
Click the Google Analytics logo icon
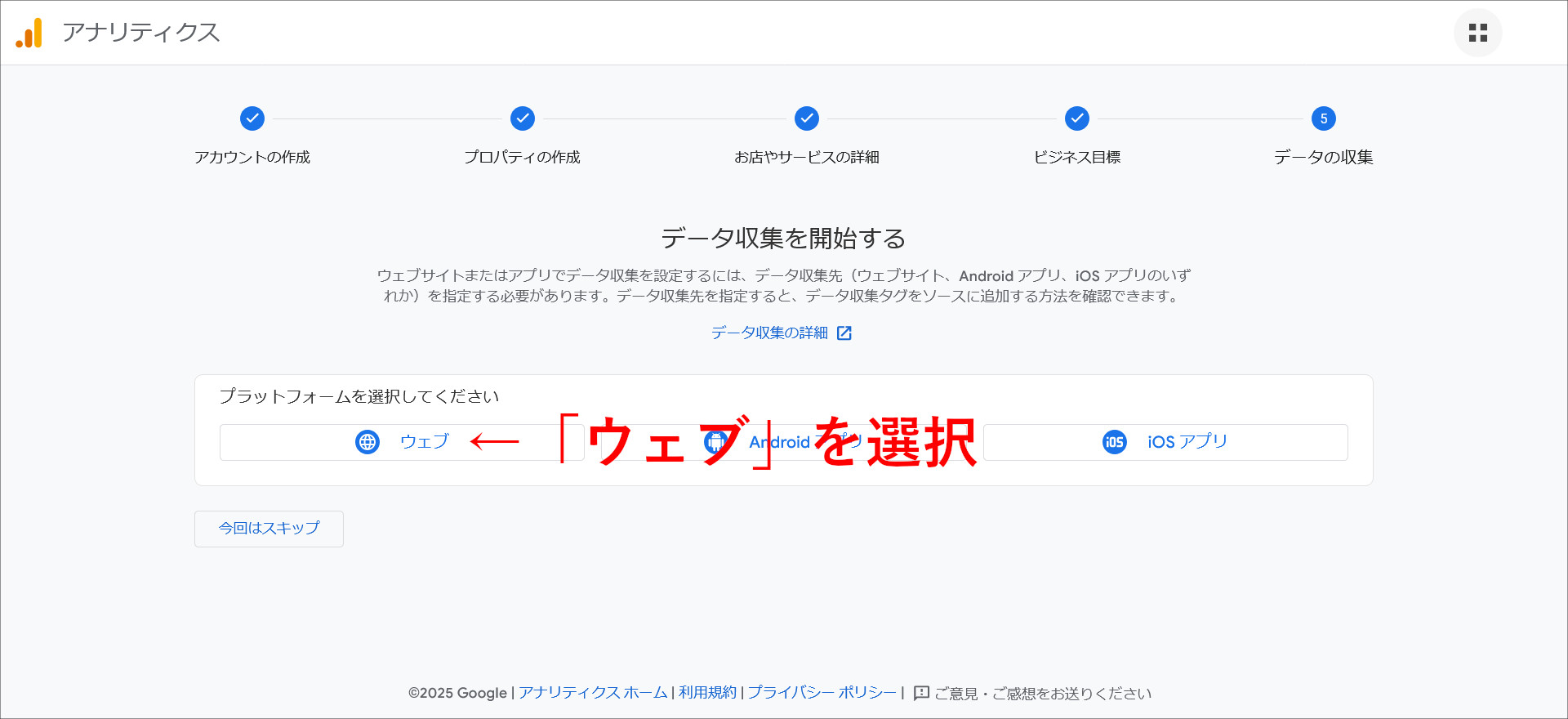pos(29,33)
